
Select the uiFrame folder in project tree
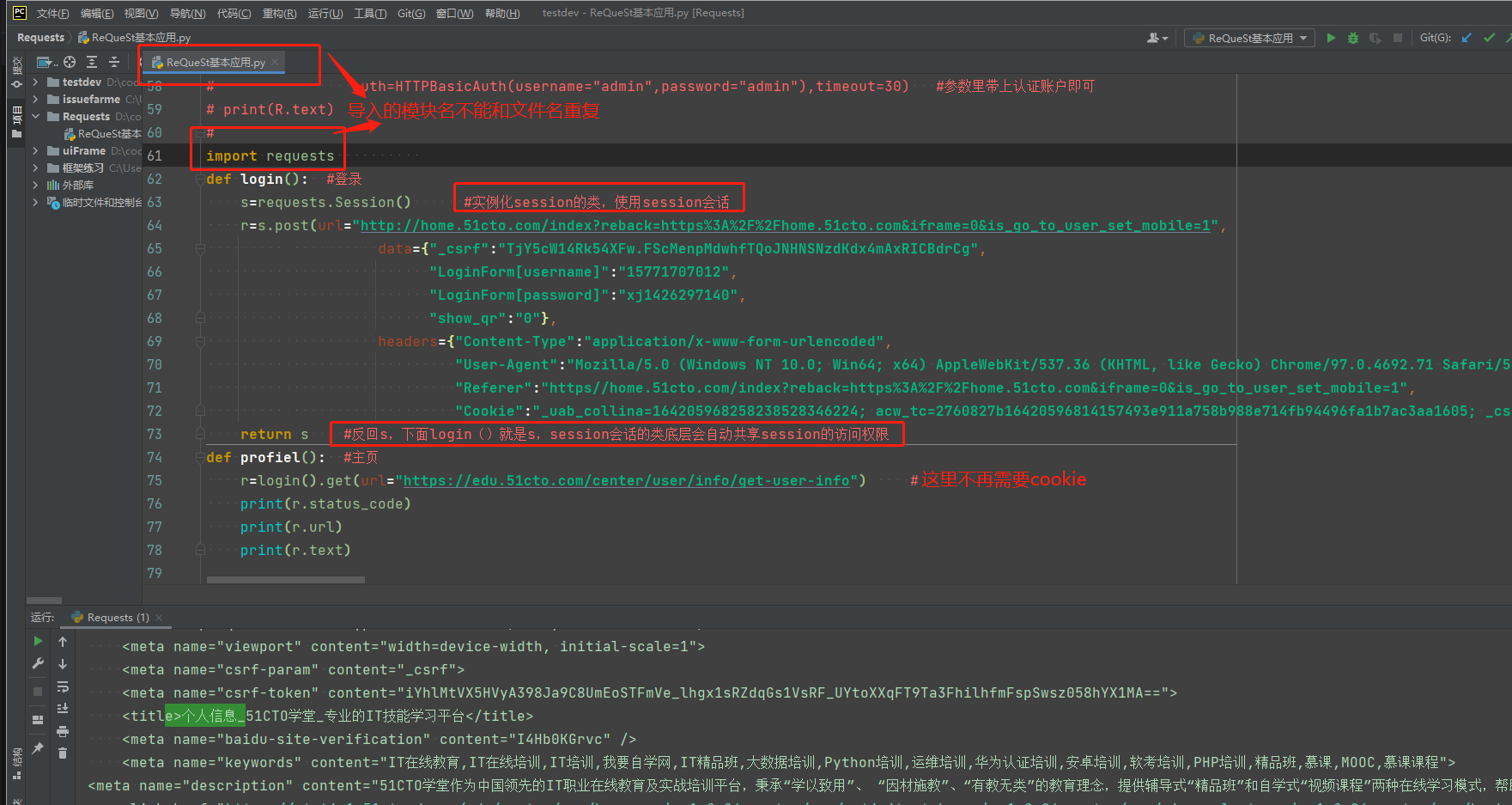click(x=83, y=150)
